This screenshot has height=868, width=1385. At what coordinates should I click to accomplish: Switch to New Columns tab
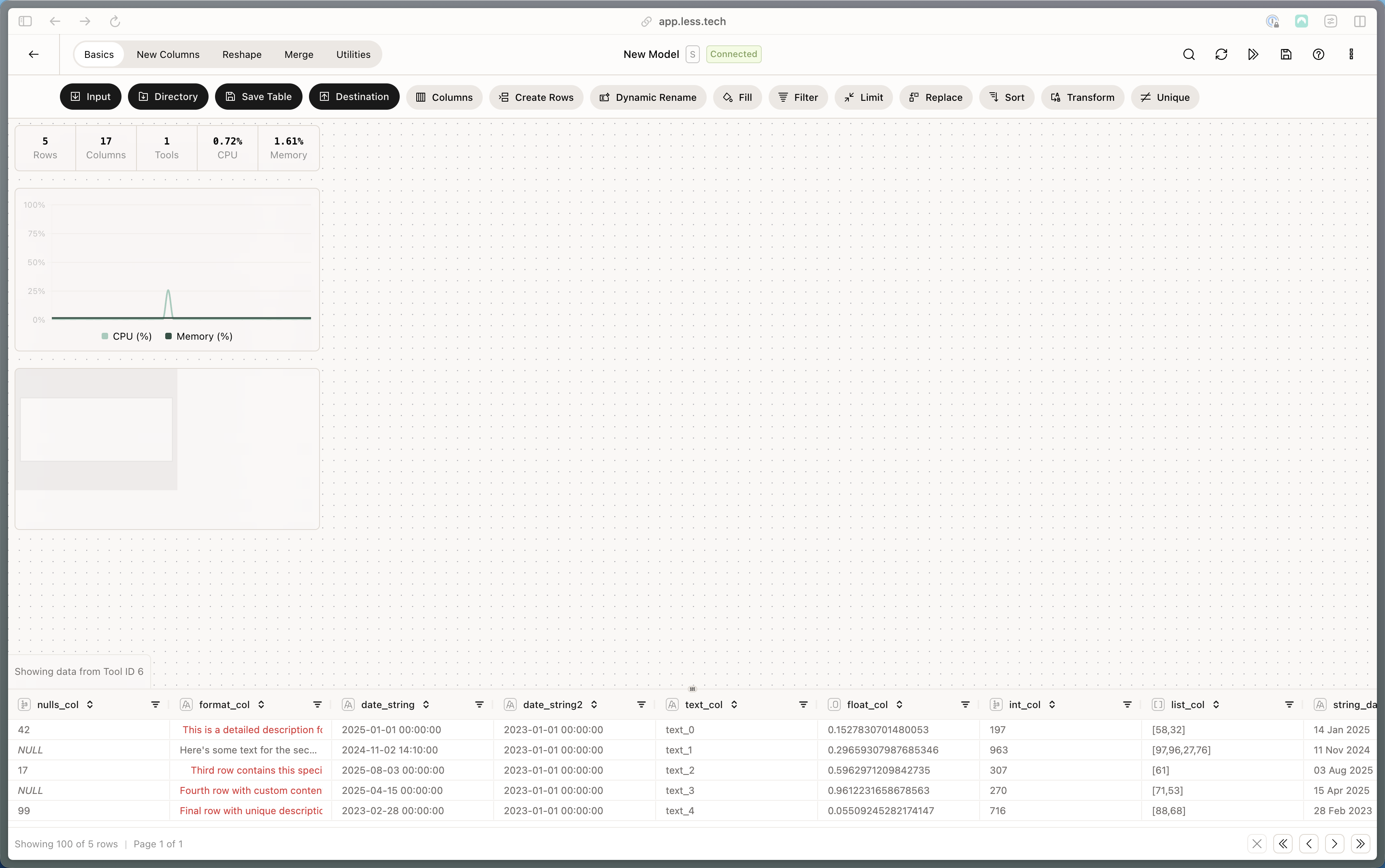168,55
